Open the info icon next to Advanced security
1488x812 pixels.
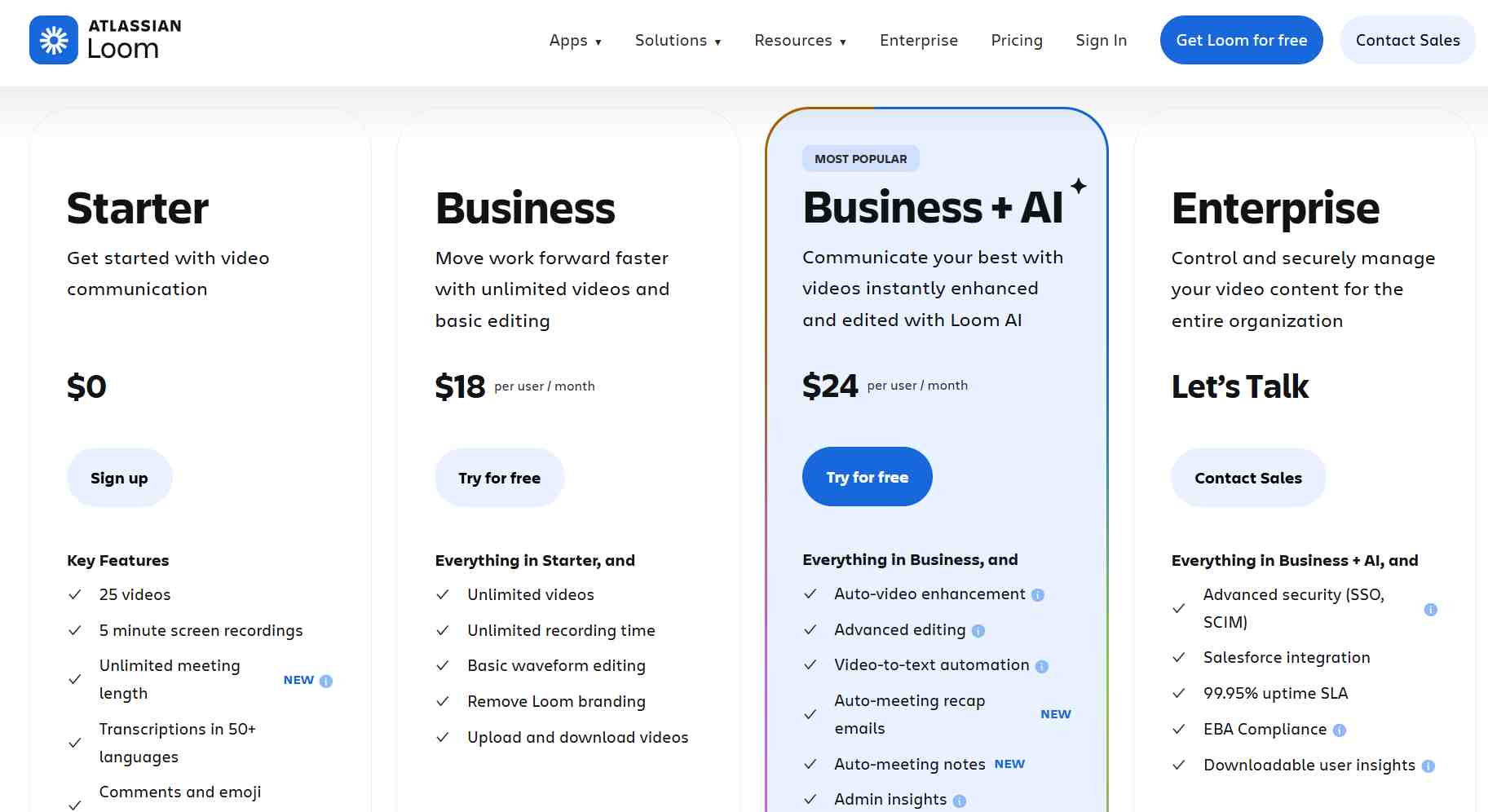pyautogui.click(x=1431, y=608)
